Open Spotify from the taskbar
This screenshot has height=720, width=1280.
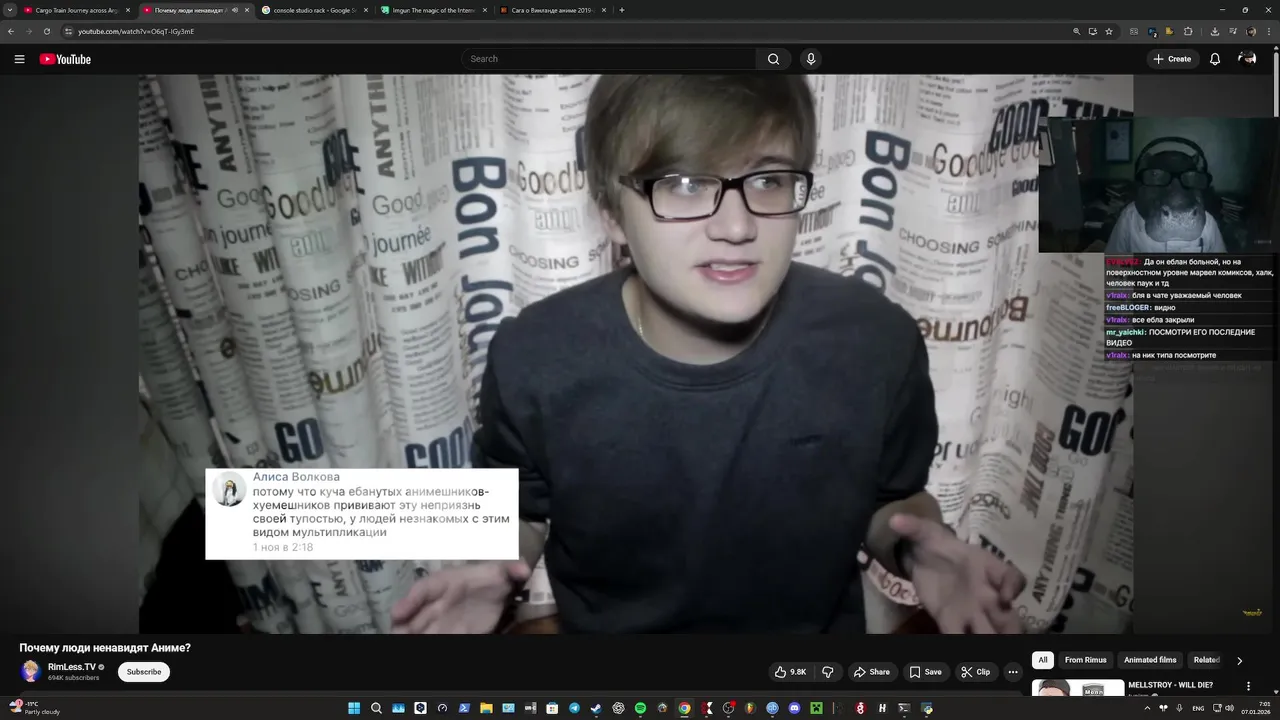(x=640, y=708)
